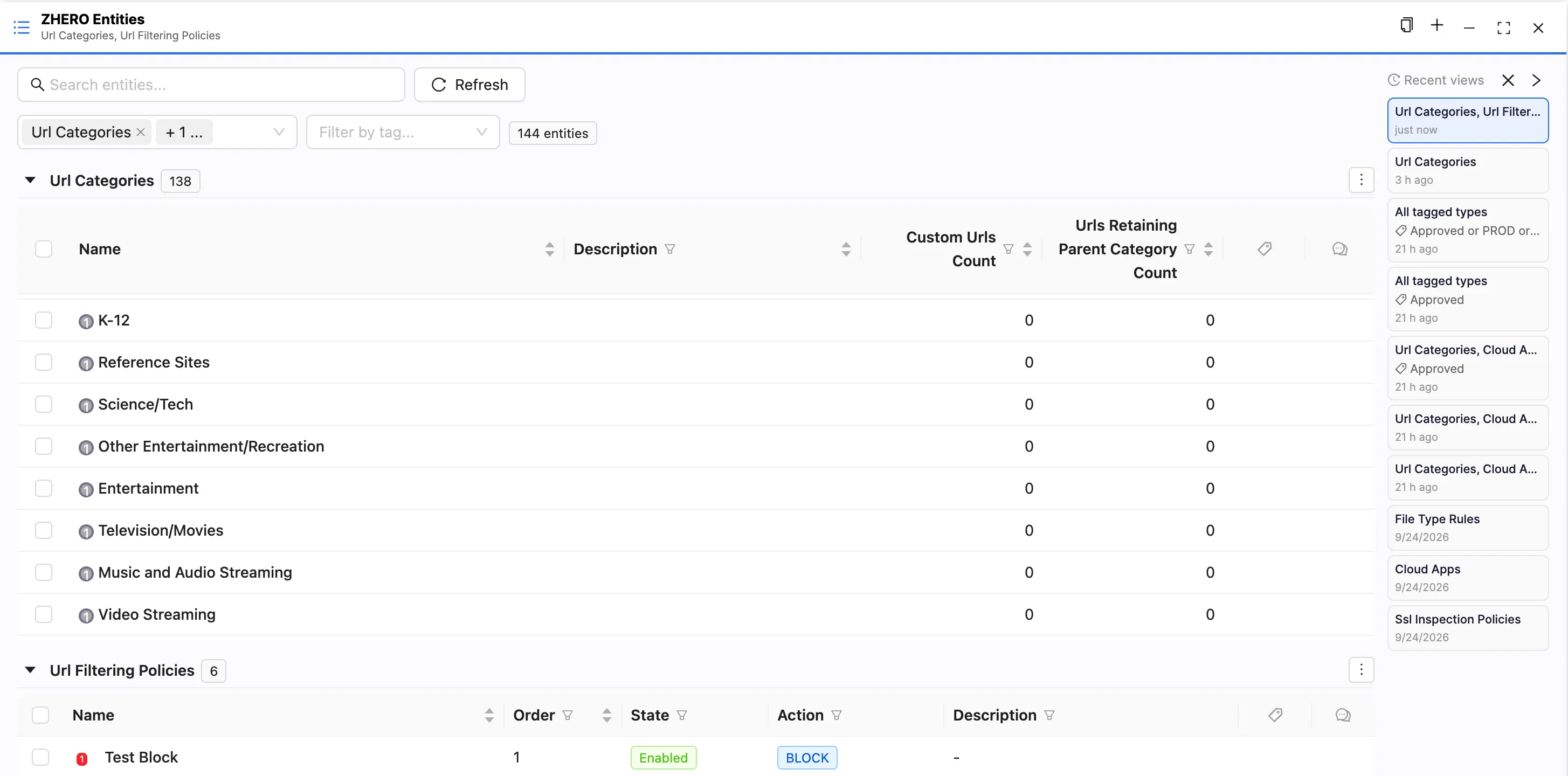Check the Reference Sites row checkbox
This screenshot has height=776, width=1568.
pos(43,362)
